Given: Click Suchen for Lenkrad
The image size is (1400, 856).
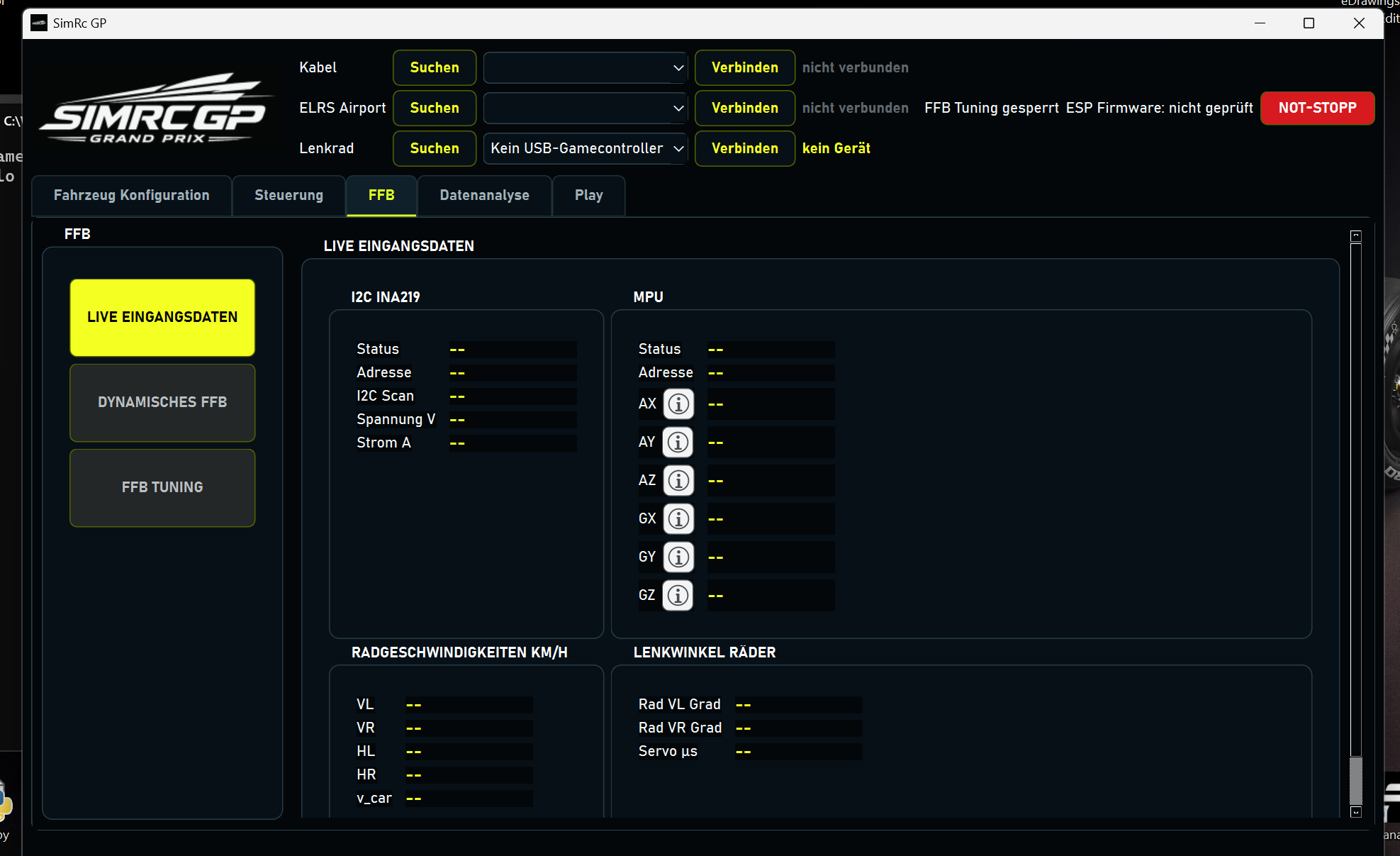Looking at the screenshot, I should tap(435, 148).
